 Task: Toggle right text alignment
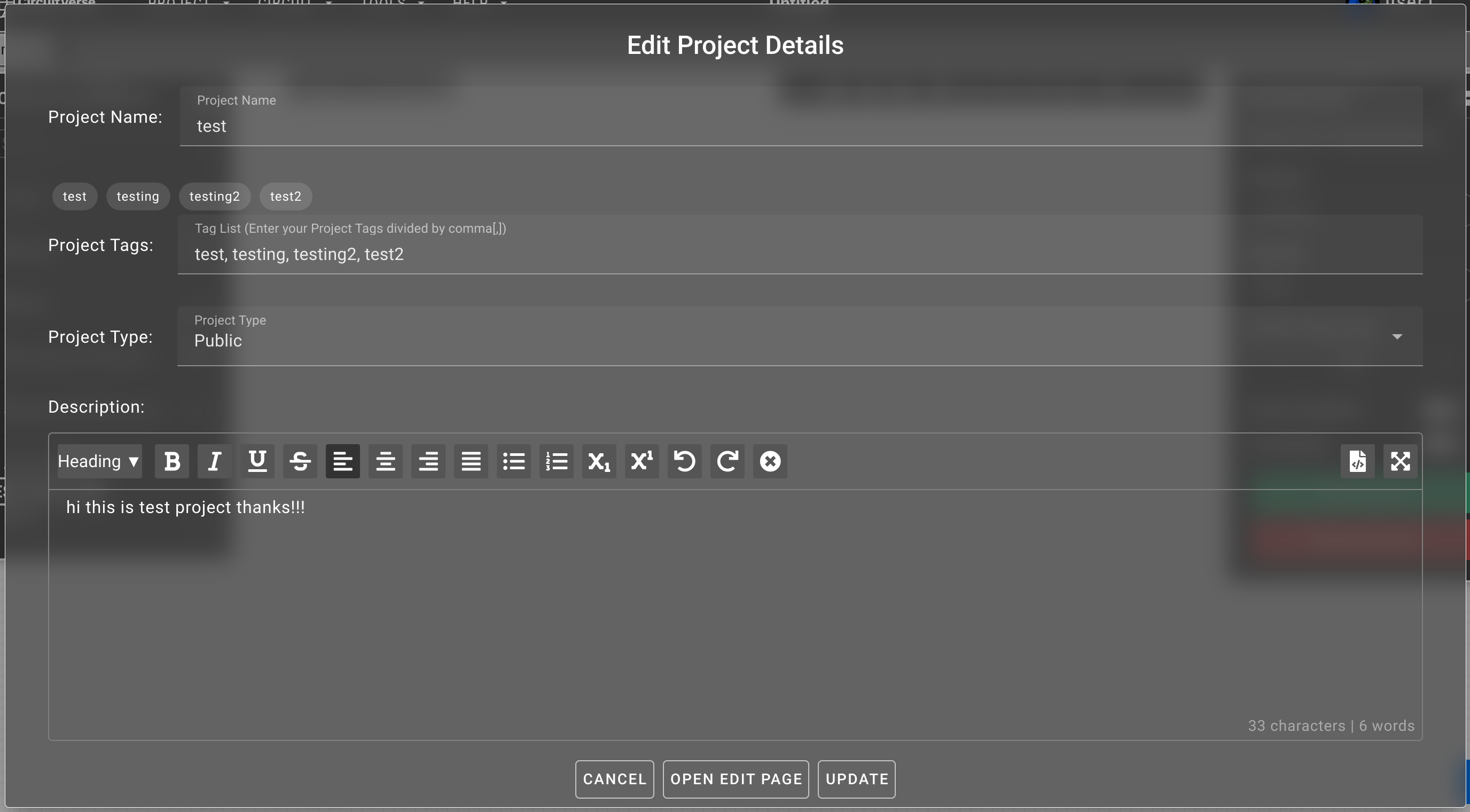pos(428,461)
